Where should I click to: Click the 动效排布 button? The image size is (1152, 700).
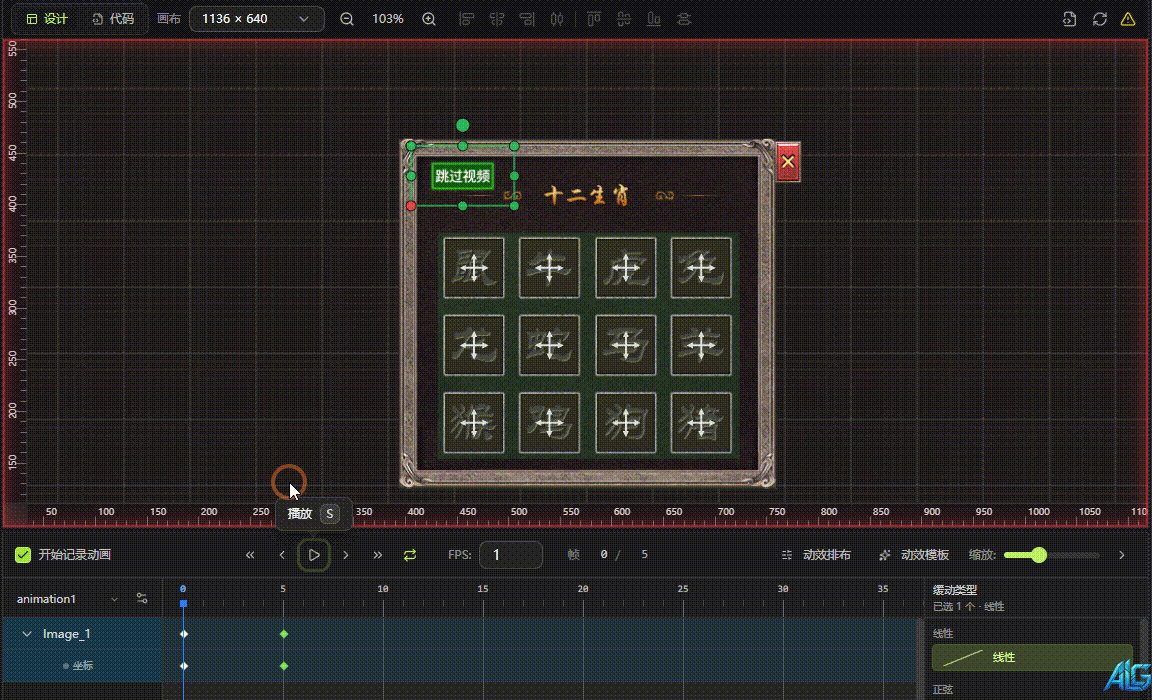816,555
